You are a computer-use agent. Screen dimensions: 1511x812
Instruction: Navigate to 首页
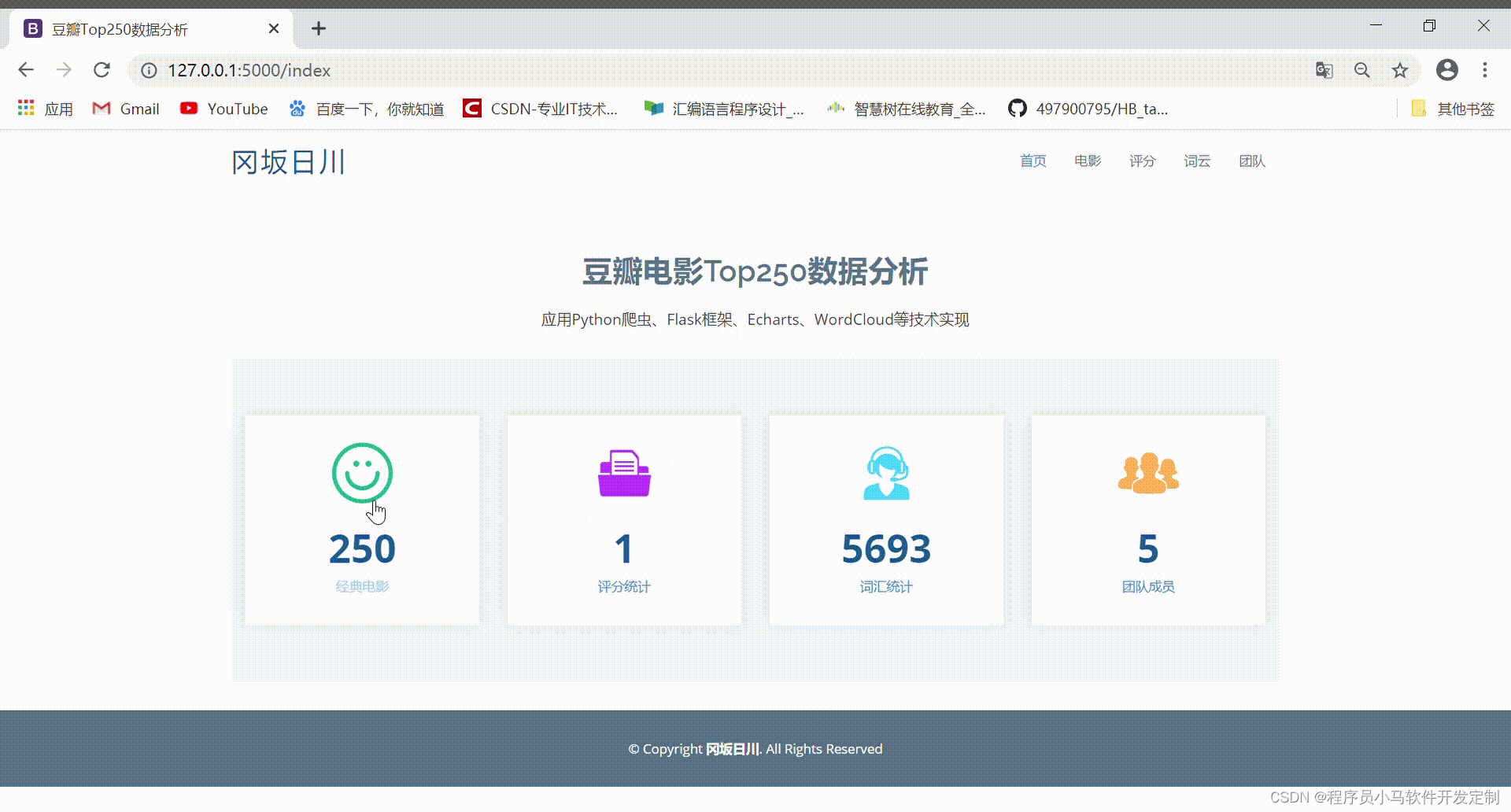click(1033, 161)
